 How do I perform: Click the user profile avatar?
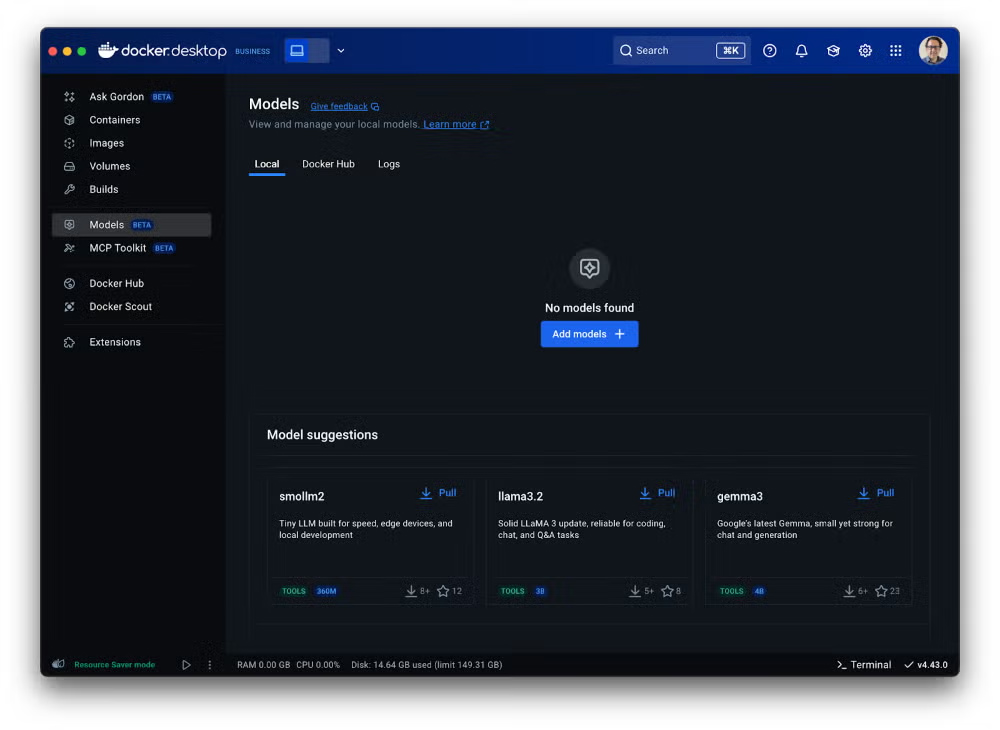(933, 50)
